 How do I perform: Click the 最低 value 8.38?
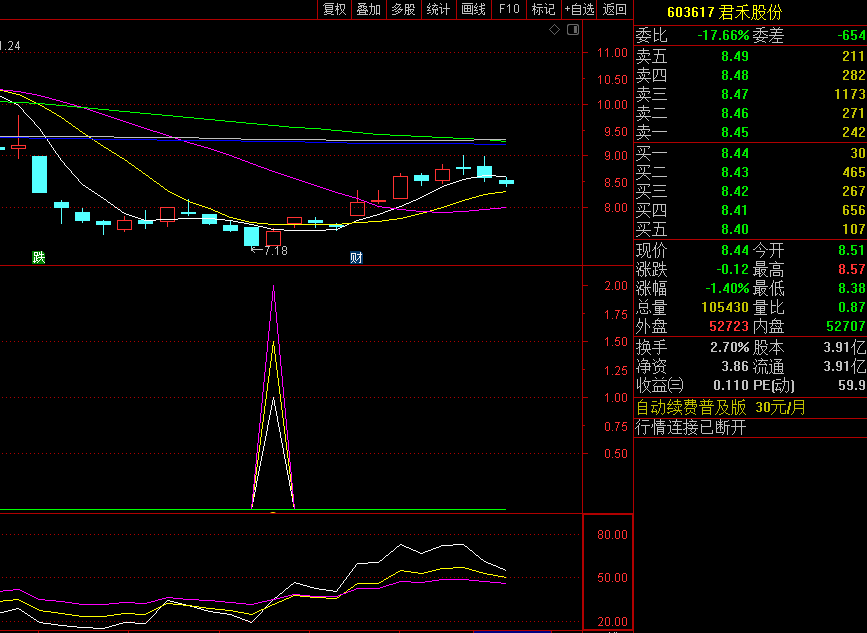(x=852, y=288)
